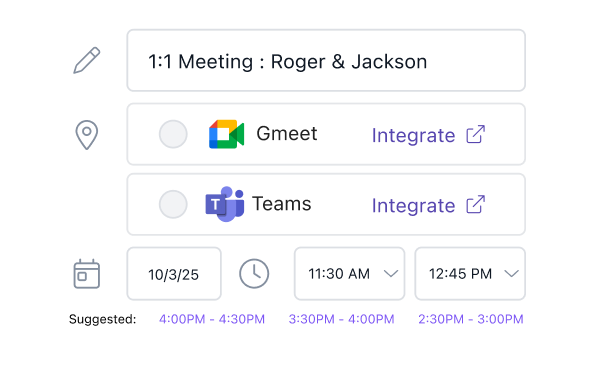Click the clock icon
The width and height of the screenshot is (596, 373).
point(254,274)
